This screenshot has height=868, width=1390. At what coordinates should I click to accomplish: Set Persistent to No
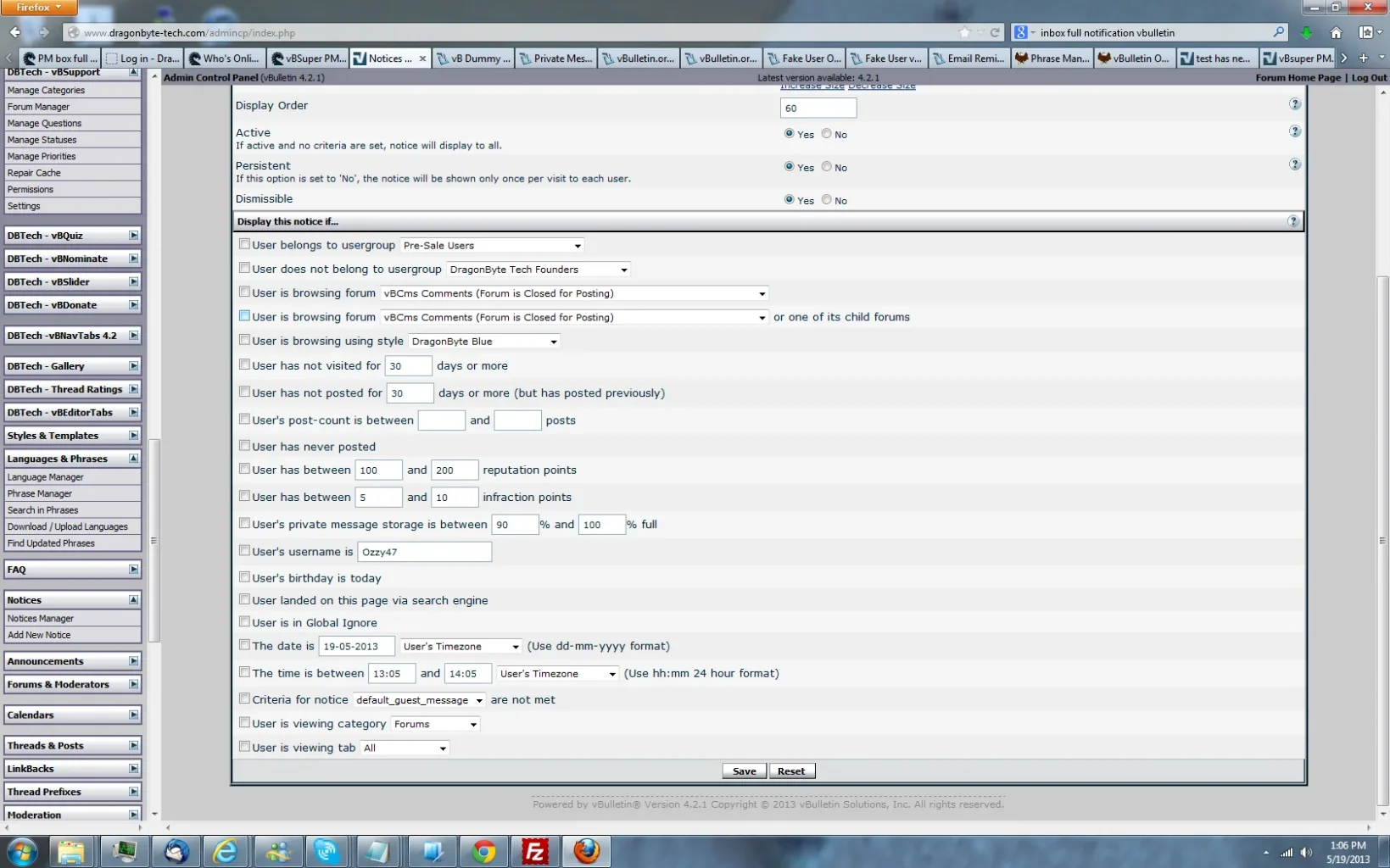tap(827, 167)
